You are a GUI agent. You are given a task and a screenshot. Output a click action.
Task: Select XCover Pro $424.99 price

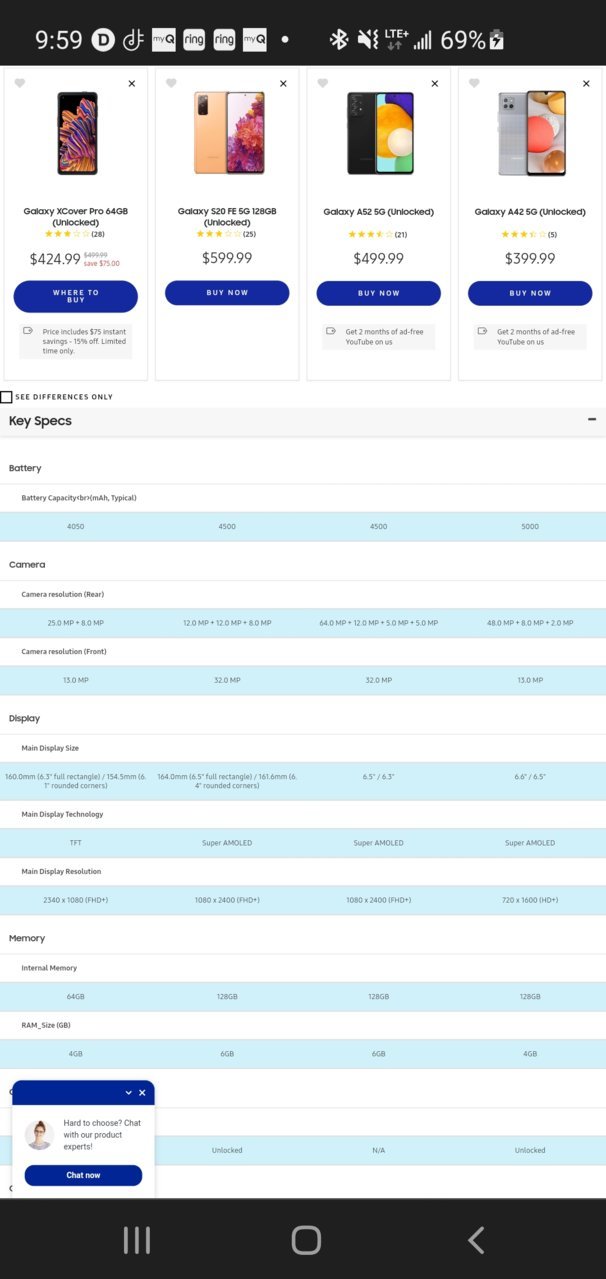[x=55, y=259]
